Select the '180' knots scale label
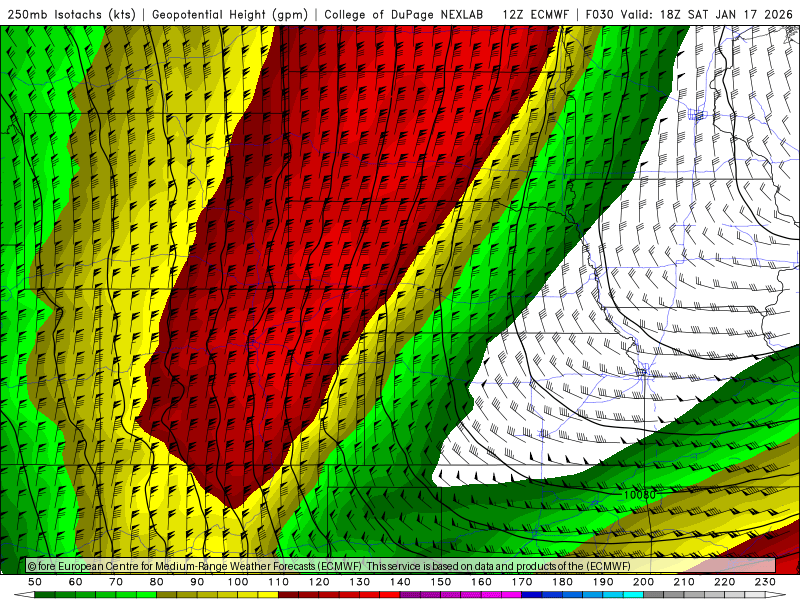The width and height of the screenshot is (800, 600). (x=562, y=582)
